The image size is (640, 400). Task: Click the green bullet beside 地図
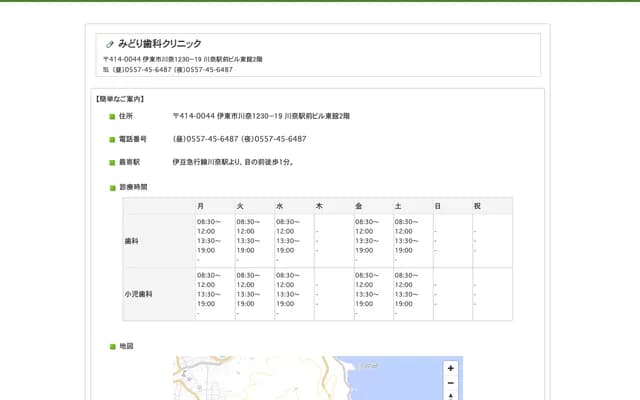pyautogui.click(x=113, y=347)
